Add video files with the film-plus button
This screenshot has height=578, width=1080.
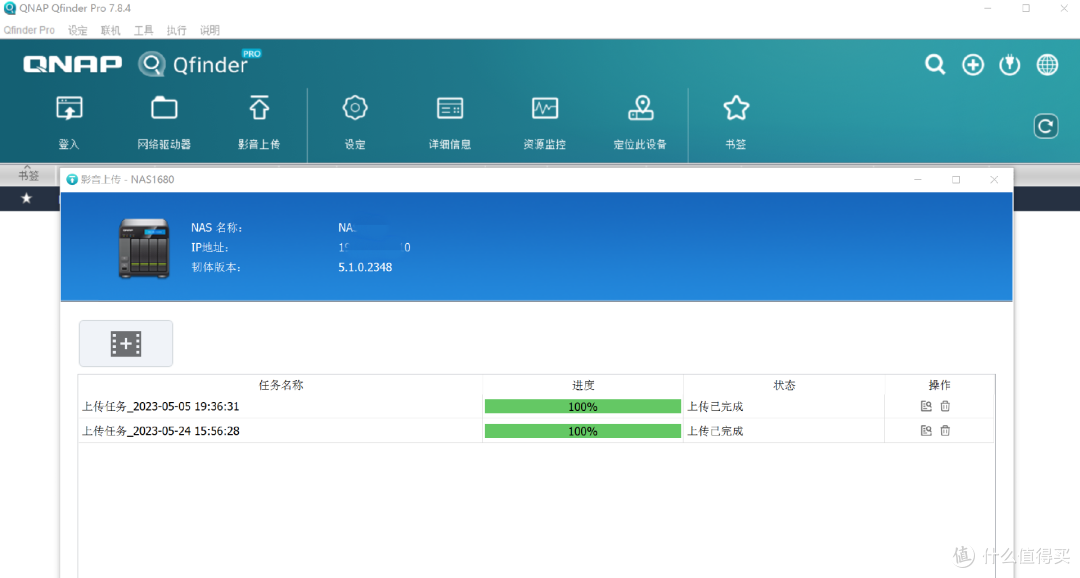(x=126, y=343)
